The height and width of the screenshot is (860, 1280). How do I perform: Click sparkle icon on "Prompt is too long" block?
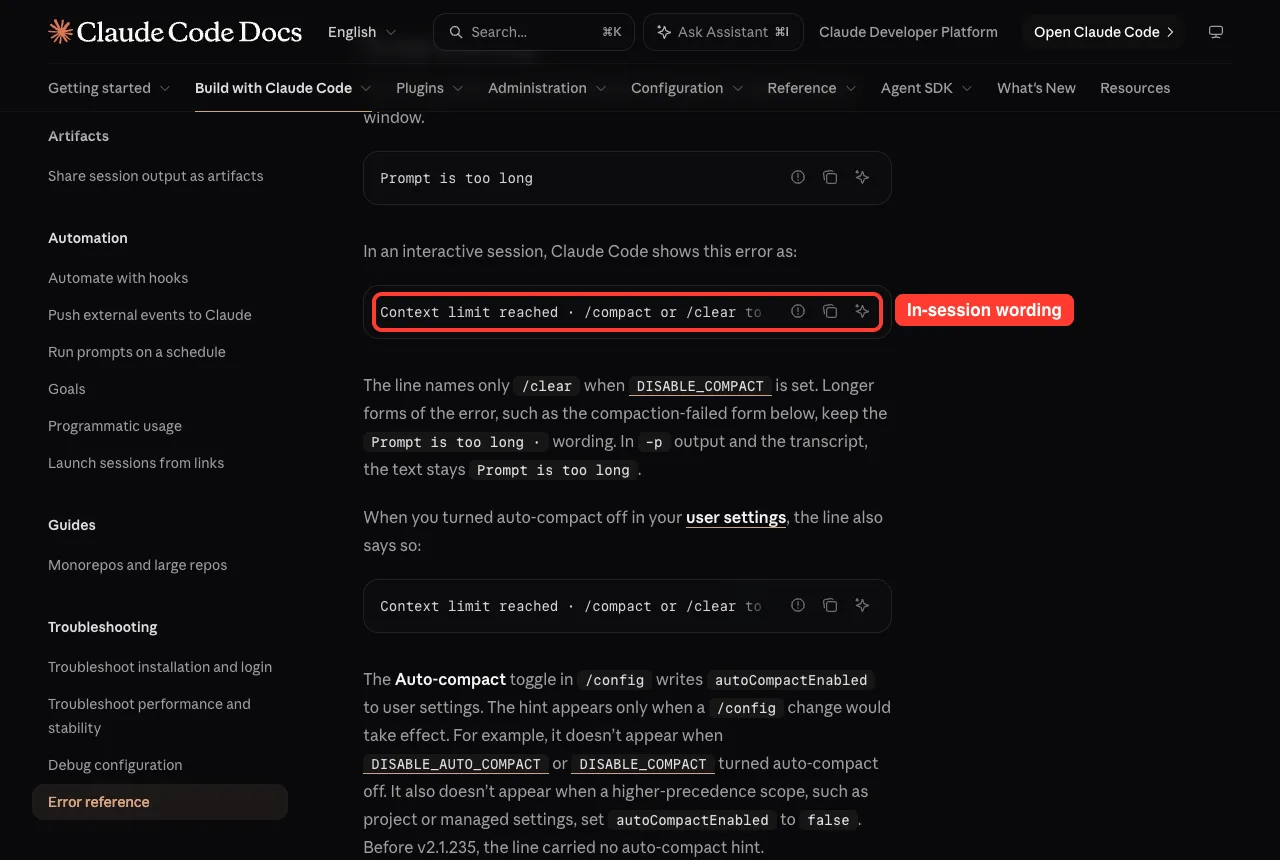tap(862, 178)
